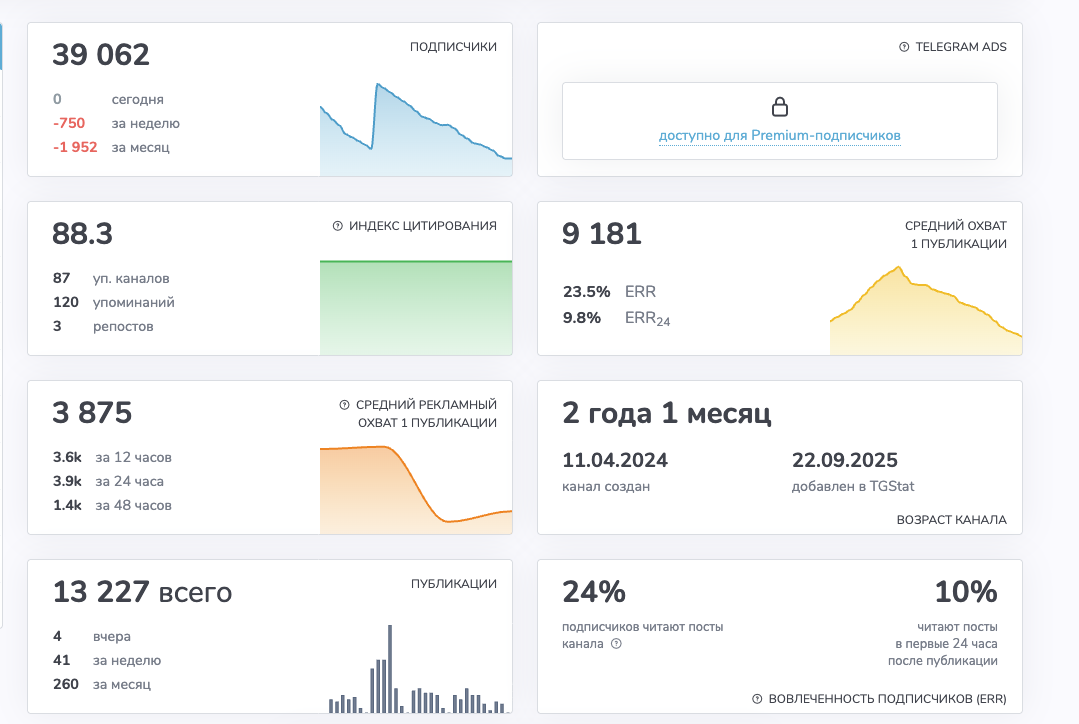This screenshot has height=724, width=1079.
Task: Open the citation index help icon
Action: [337, 226]
